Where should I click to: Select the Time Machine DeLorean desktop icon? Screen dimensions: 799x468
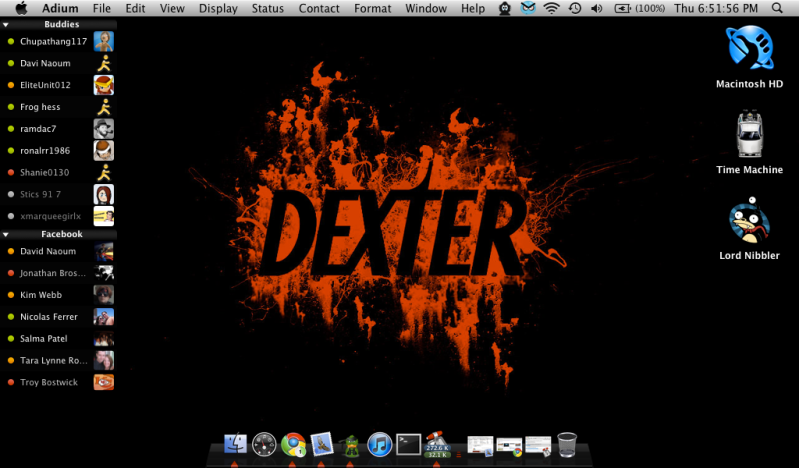coord(749,134)
